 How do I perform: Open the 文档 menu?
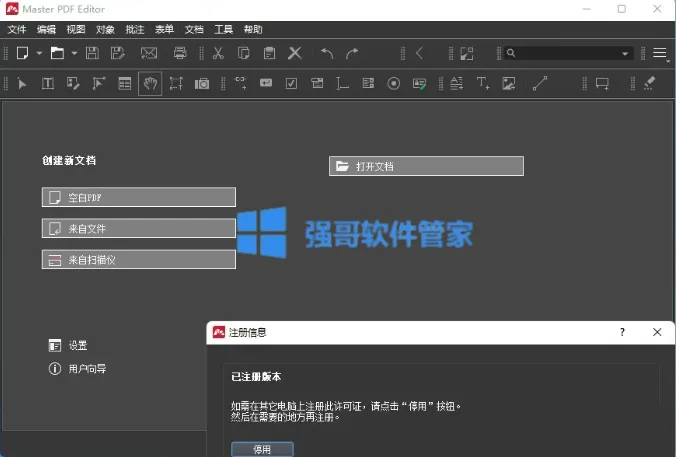click(x=194, y=29)
